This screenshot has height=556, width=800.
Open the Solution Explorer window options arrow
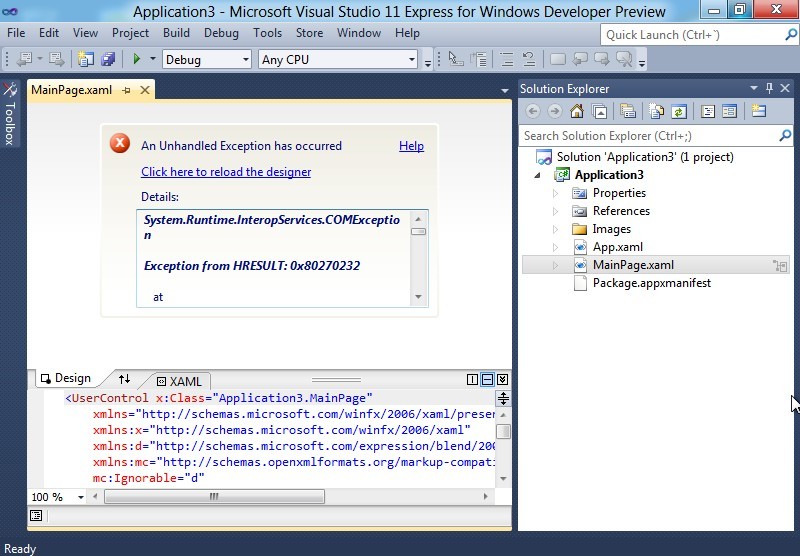point(754,88)
